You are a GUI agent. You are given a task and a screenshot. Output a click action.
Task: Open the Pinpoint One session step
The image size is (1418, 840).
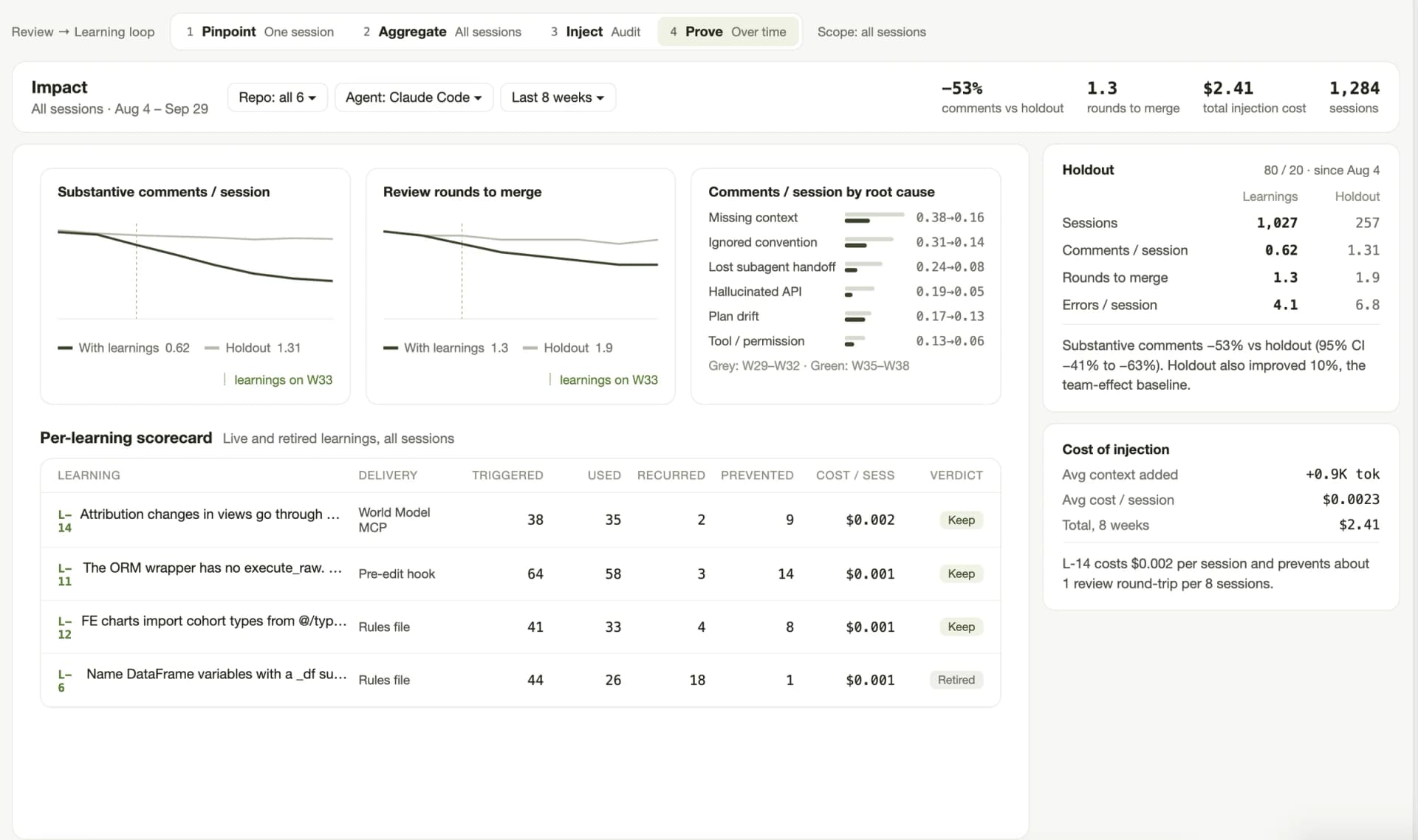pos(260,32)
